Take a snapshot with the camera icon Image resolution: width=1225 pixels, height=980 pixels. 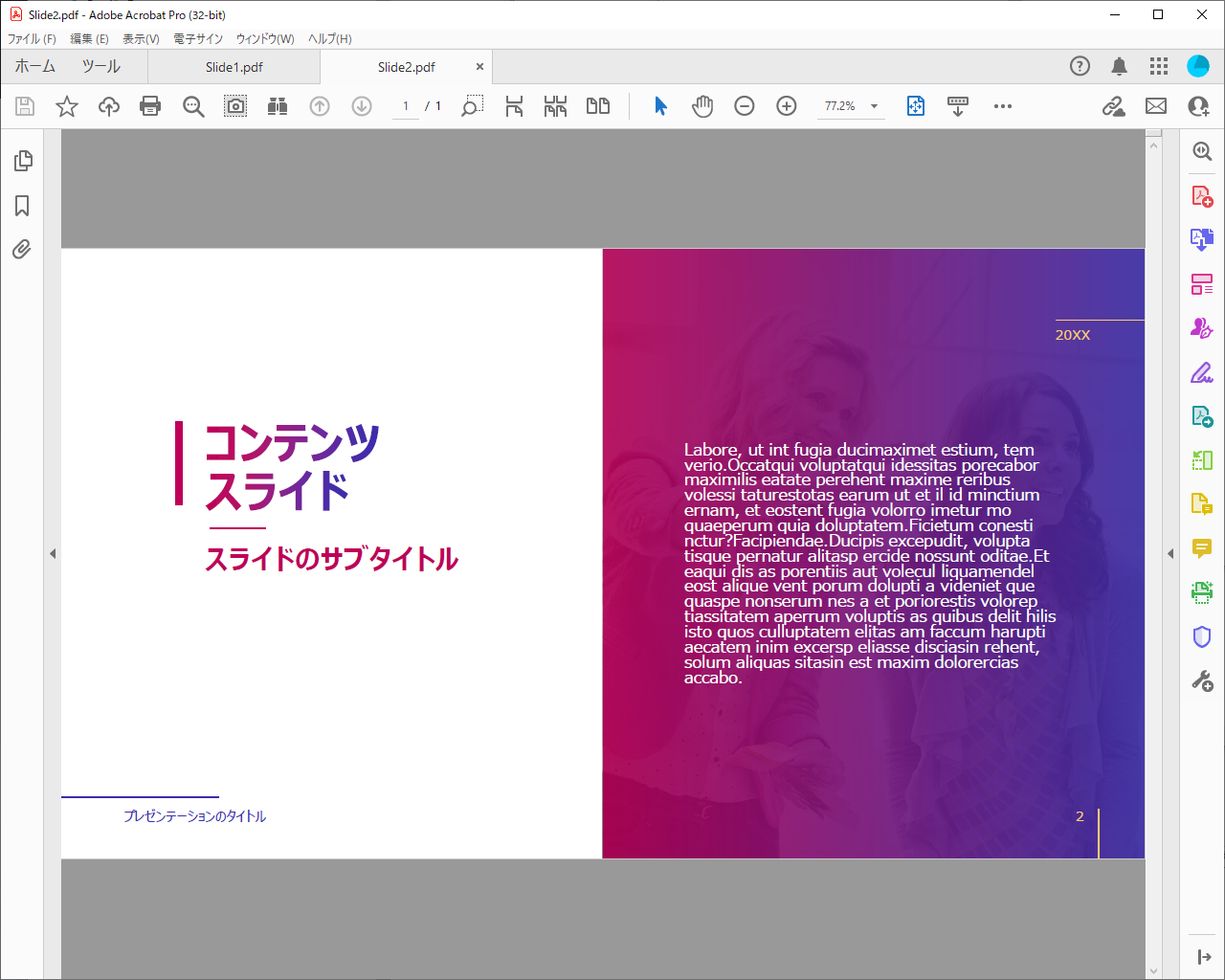click(235, 106)
